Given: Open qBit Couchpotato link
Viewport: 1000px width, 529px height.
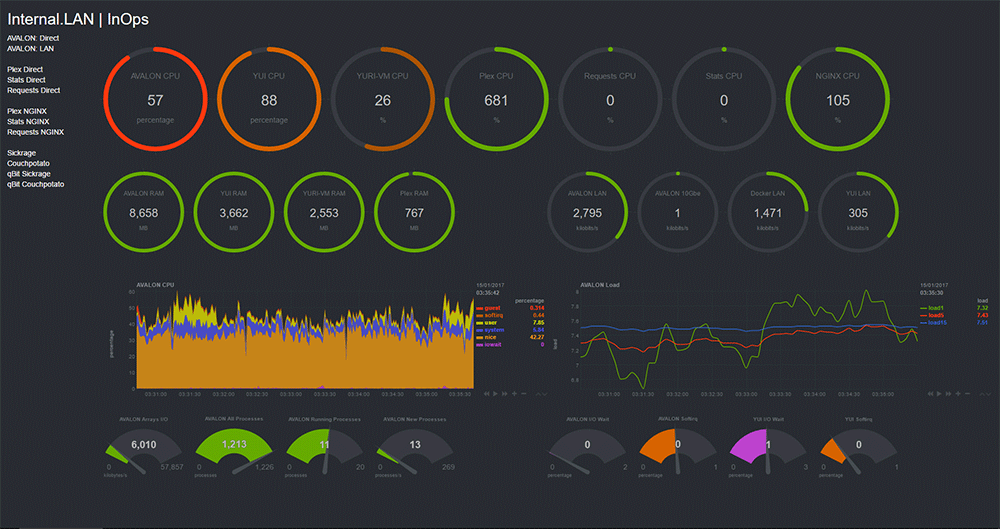Looking at the screenshot, I should (x=36, y=184).
